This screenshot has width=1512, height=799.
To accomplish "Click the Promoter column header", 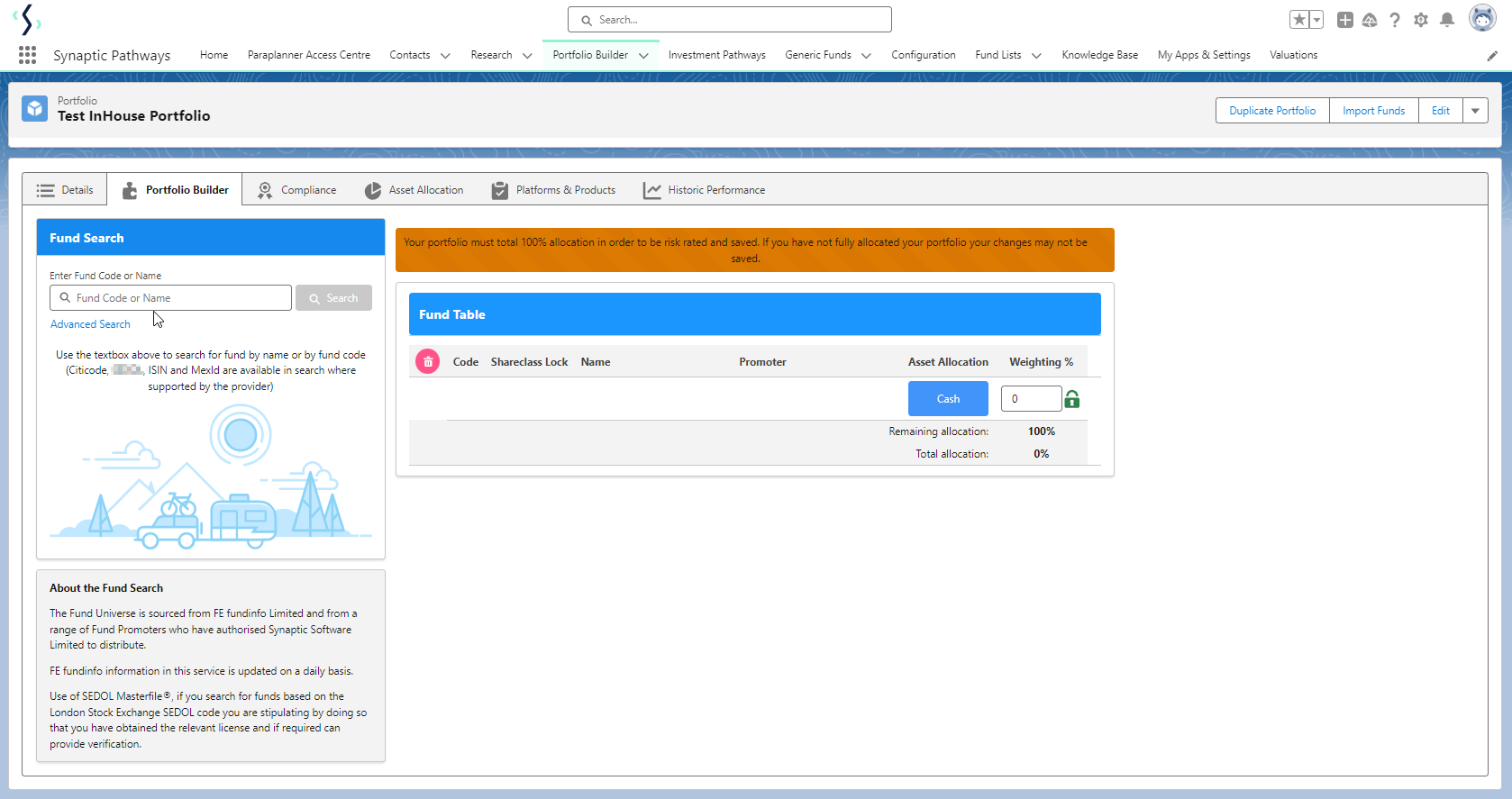I will 762,362.
